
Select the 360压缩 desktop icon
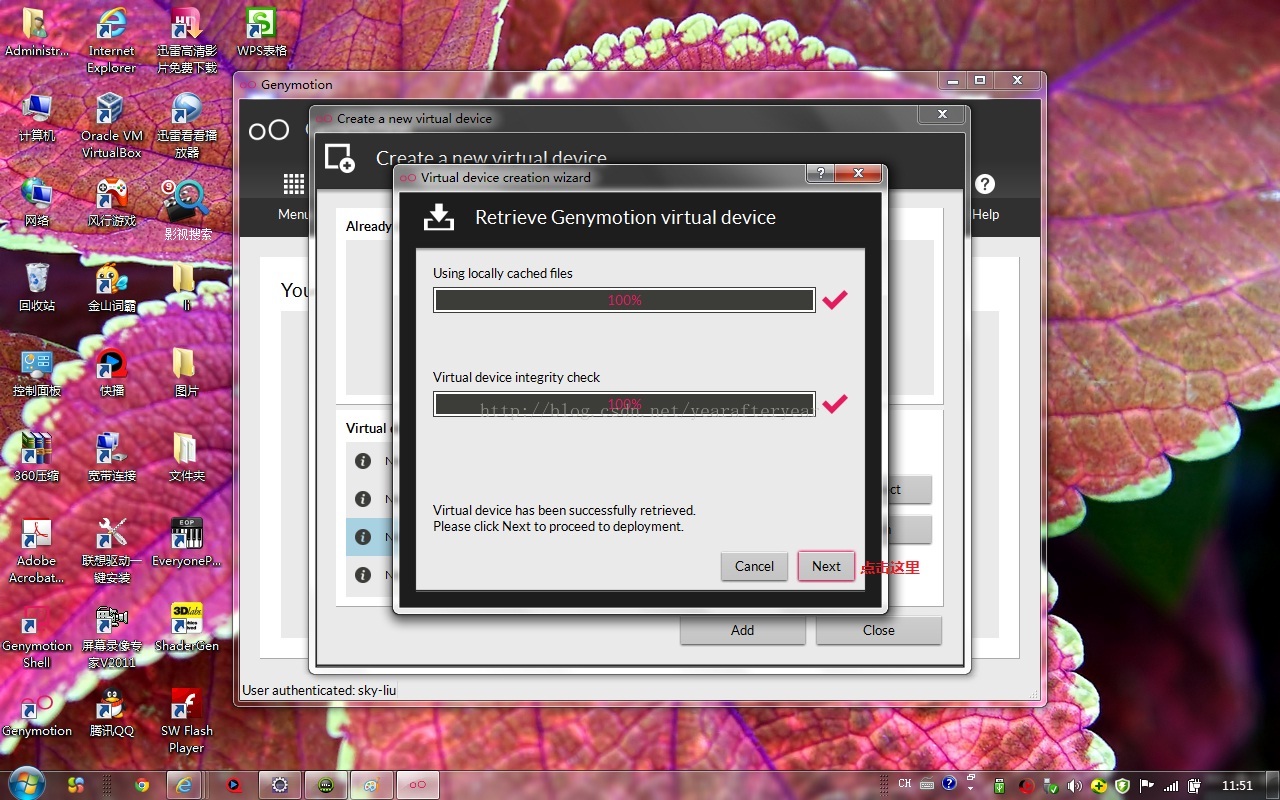click(37, 458)
